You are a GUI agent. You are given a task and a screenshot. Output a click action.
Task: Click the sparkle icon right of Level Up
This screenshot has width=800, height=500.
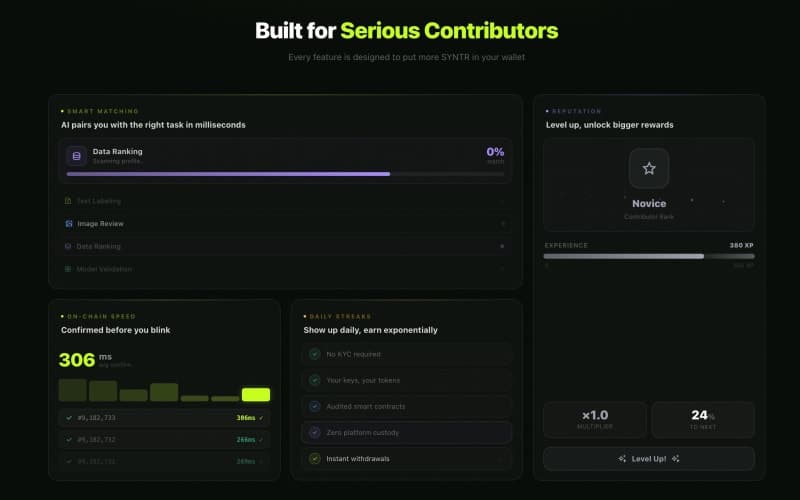pyautogui.click(x=676, y=459)
